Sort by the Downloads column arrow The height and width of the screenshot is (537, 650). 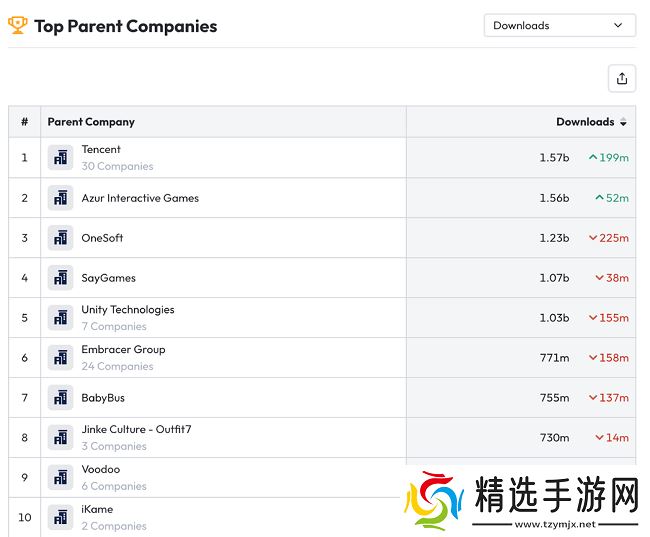pyautogui.click(x=623, y=122)
